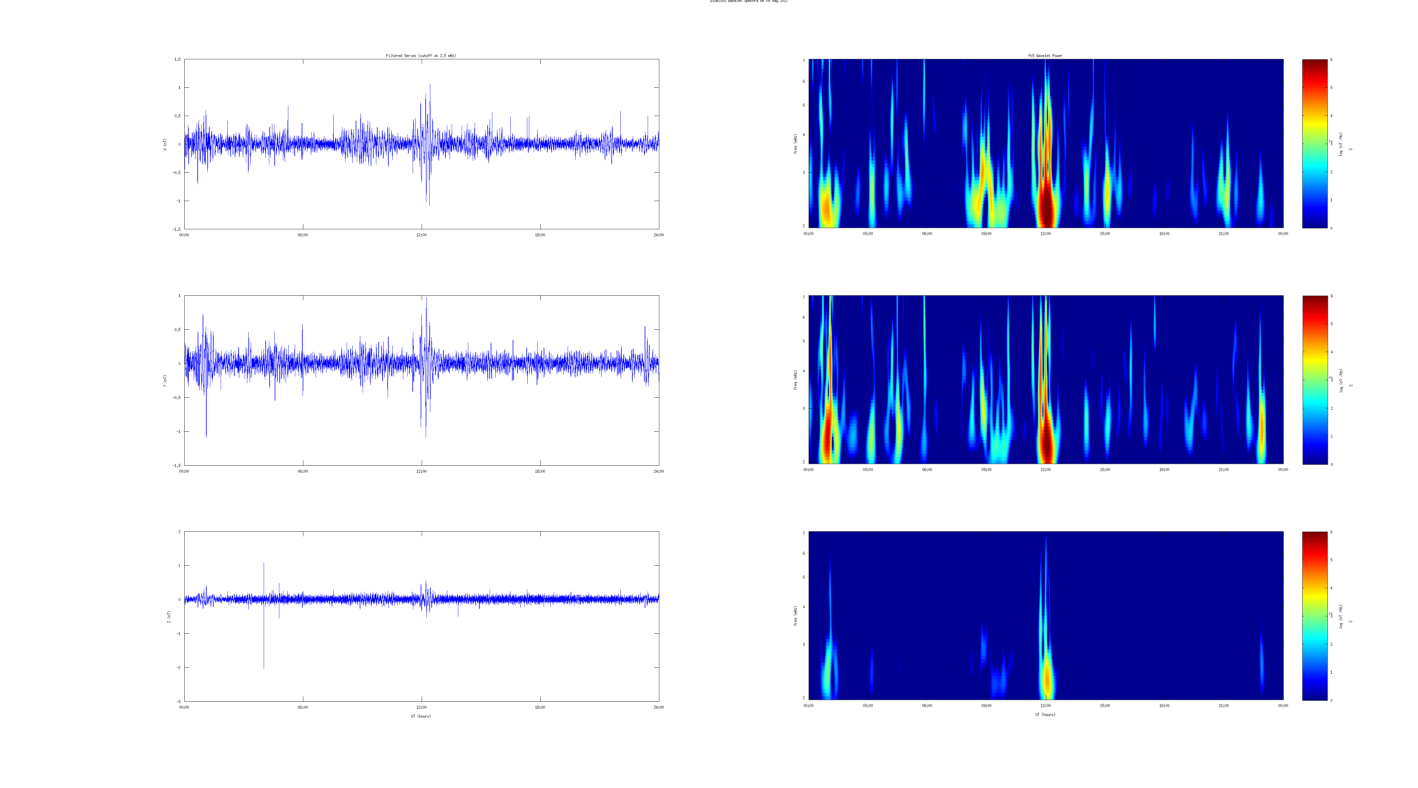Click the 12:00 tick under the X series plot
Image resolution: width=1418 pixels, height=788 pixels.
click(x=421, y=235)
